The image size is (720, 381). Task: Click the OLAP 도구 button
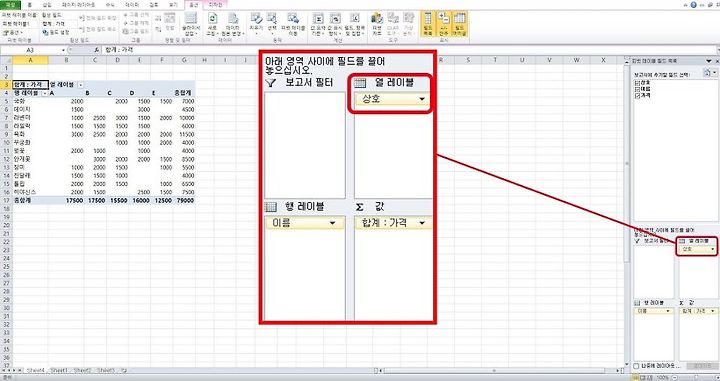point(393,24)
